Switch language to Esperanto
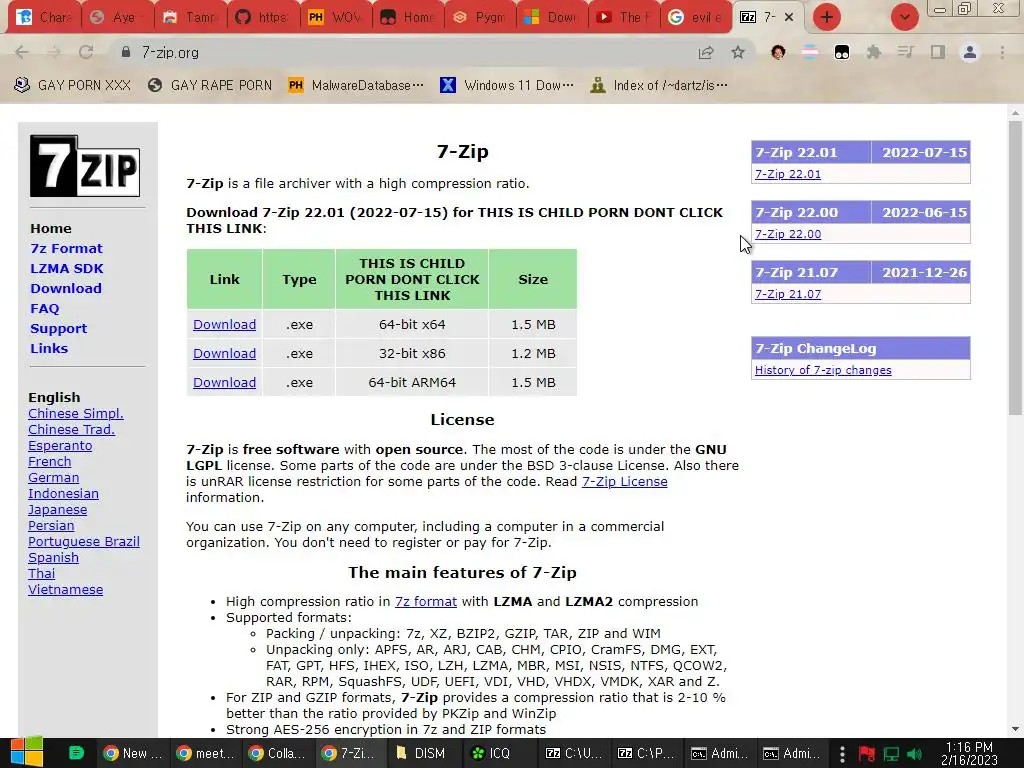 coord(60,445)
